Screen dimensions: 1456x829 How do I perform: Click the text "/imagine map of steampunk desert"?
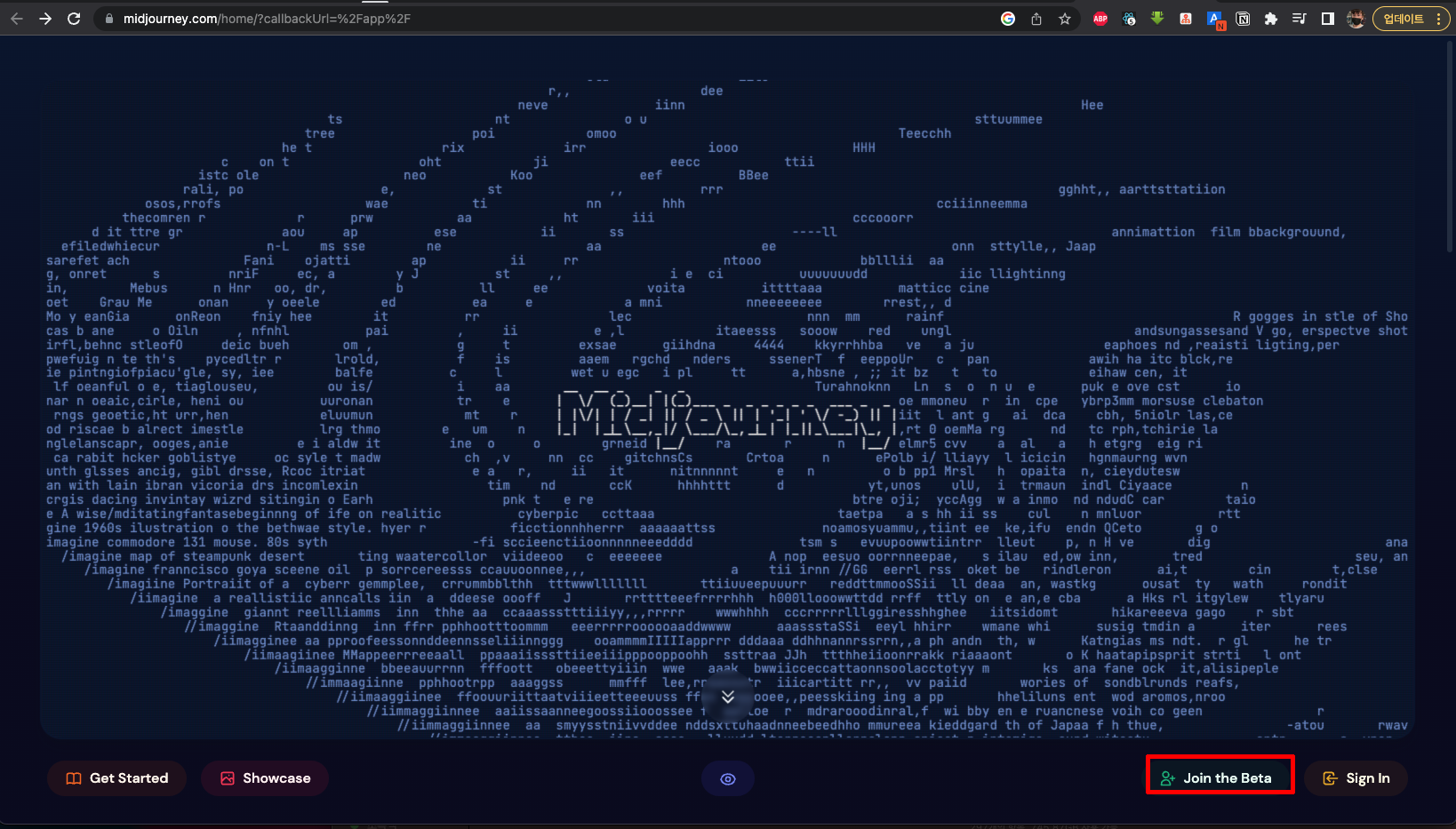coord(183,556)
